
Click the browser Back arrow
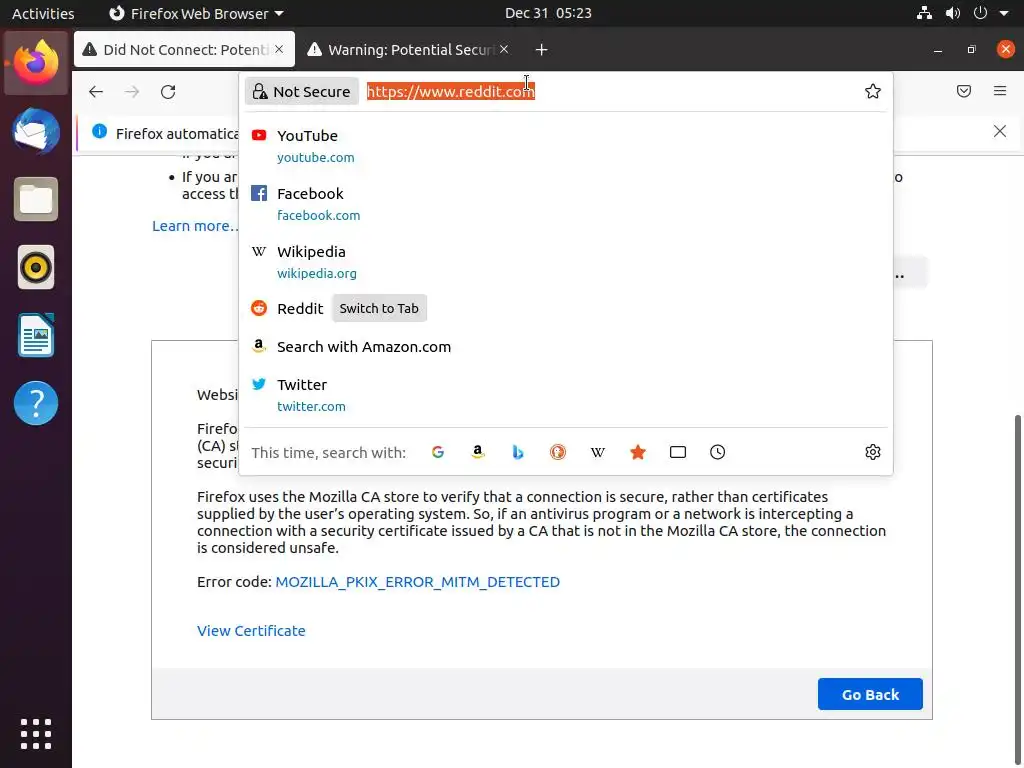[x=96, y=91]
